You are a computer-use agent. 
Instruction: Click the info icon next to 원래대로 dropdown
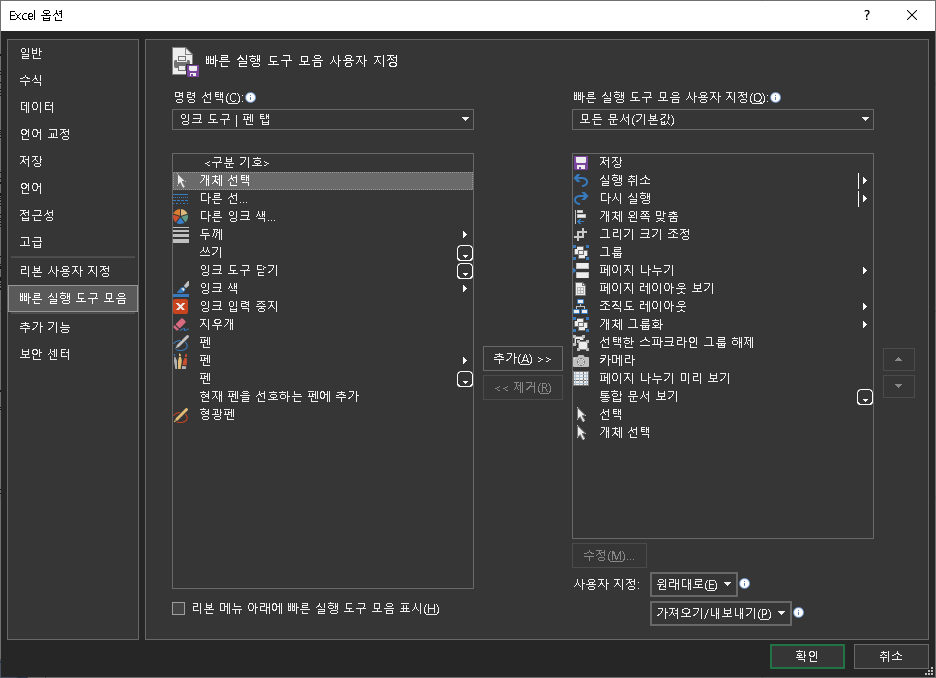(744, 584)
